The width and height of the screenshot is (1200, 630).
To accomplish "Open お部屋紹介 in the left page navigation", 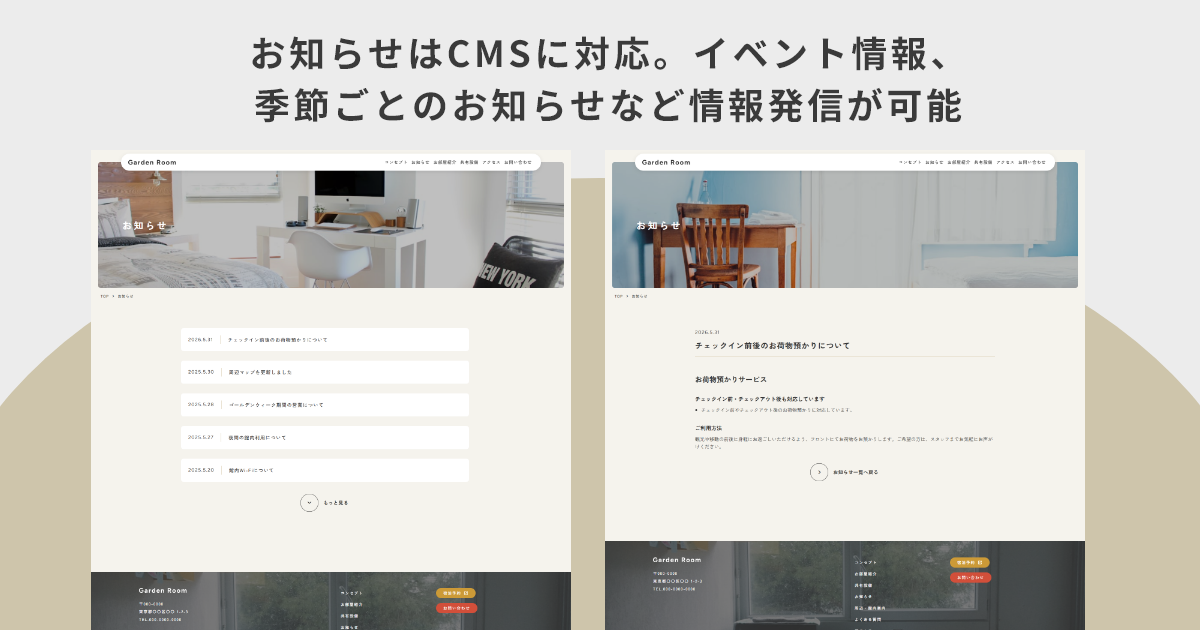I will click(445, 162).
